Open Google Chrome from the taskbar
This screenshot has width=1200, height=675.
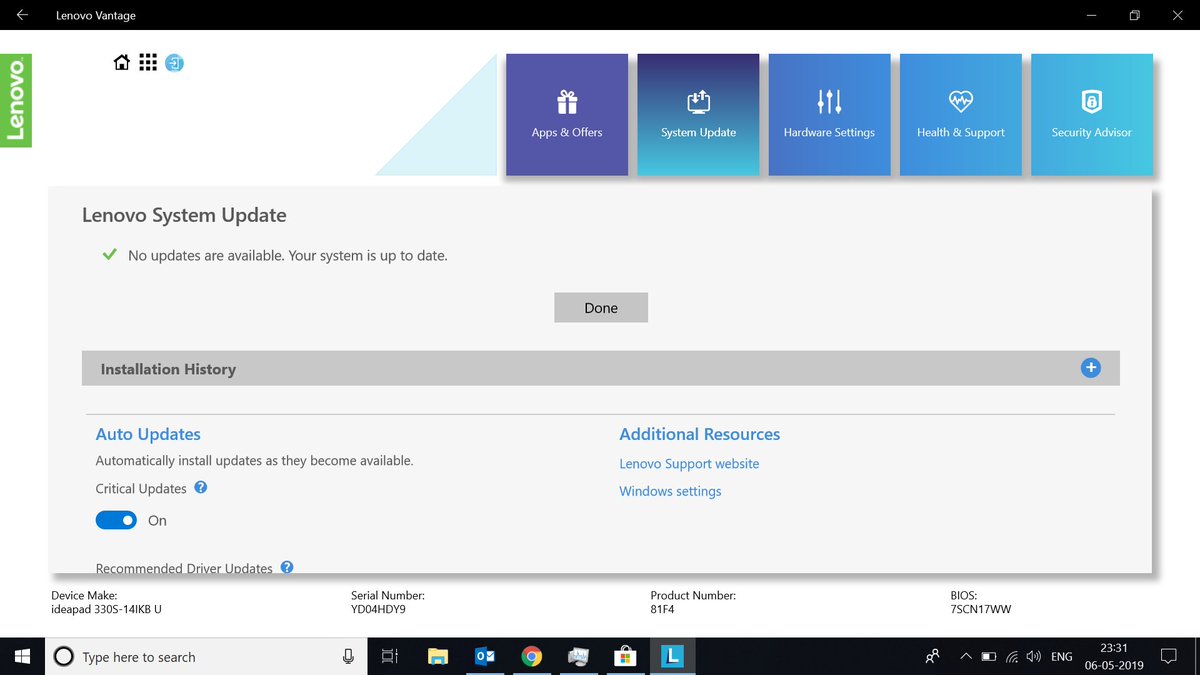532,656
